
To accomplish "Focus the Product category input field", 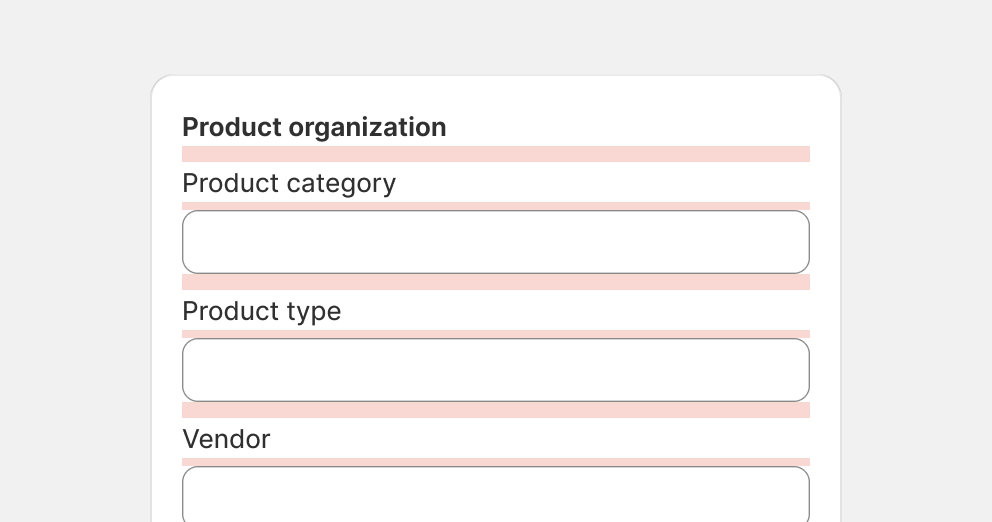I will point(496,242).
